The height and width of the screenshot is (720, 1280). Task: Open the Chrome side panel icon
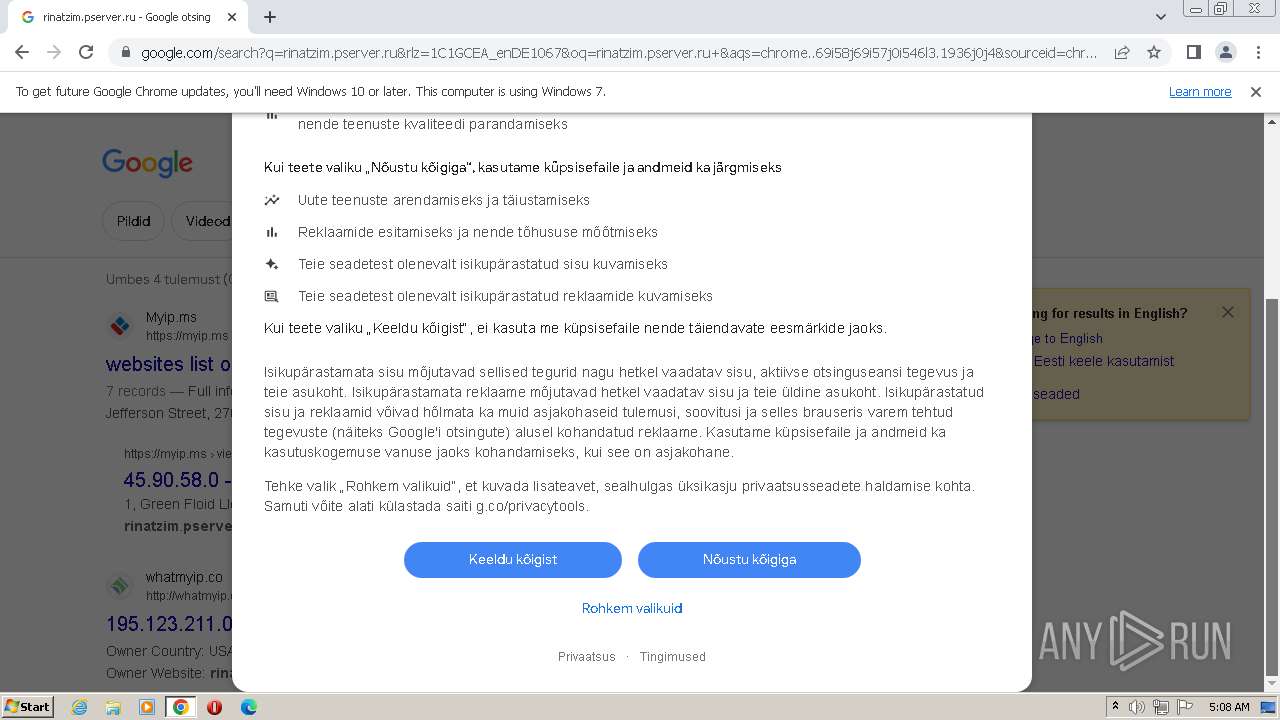click(x=1193, y=52)
